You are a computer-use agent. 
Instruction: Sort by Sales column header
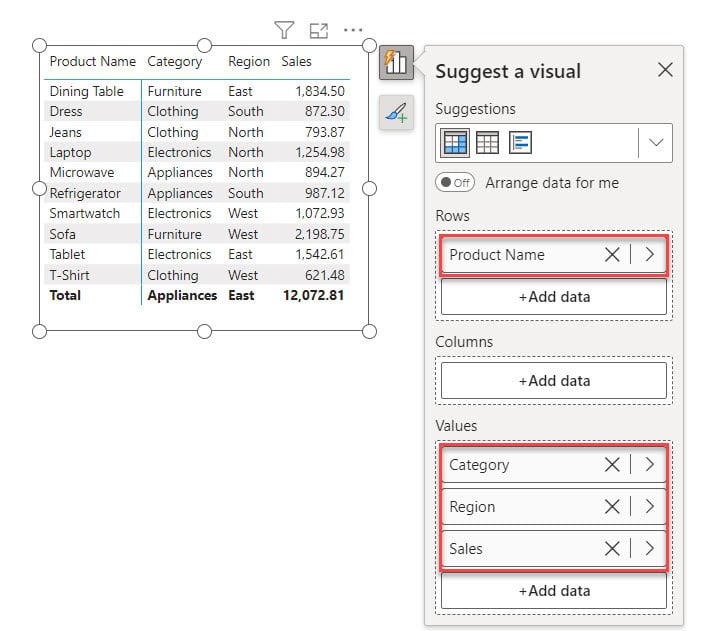(x=296, y=61)
